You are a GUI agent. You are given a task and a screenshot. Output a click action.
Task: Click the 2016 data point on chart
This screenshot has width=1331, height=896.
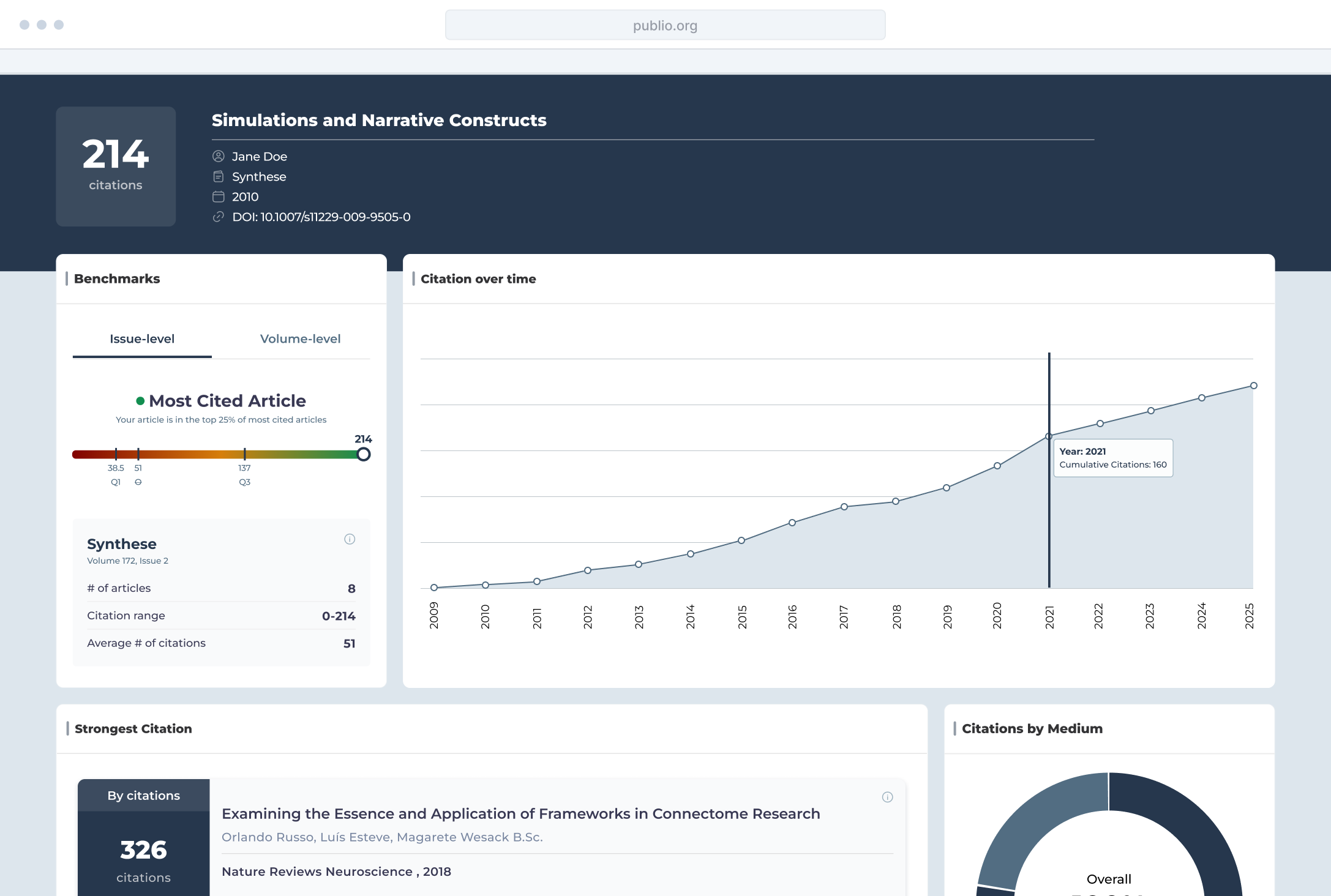pyautogui.click(x=792, y=523)
